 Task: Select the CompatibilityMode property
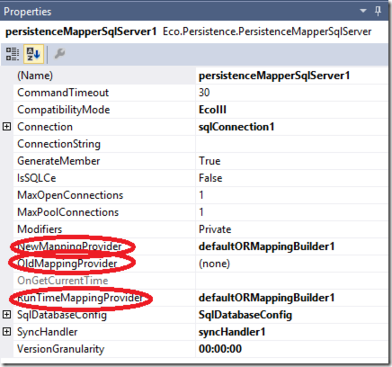pyautogui.click(x=63, y=110)
